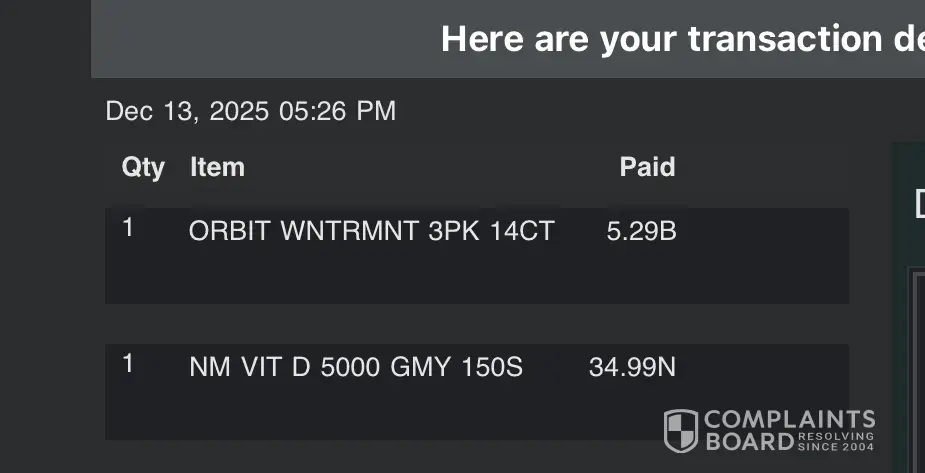Click the partial 'D' heading in right panel

pyautogui.click(x=918, y=204)
